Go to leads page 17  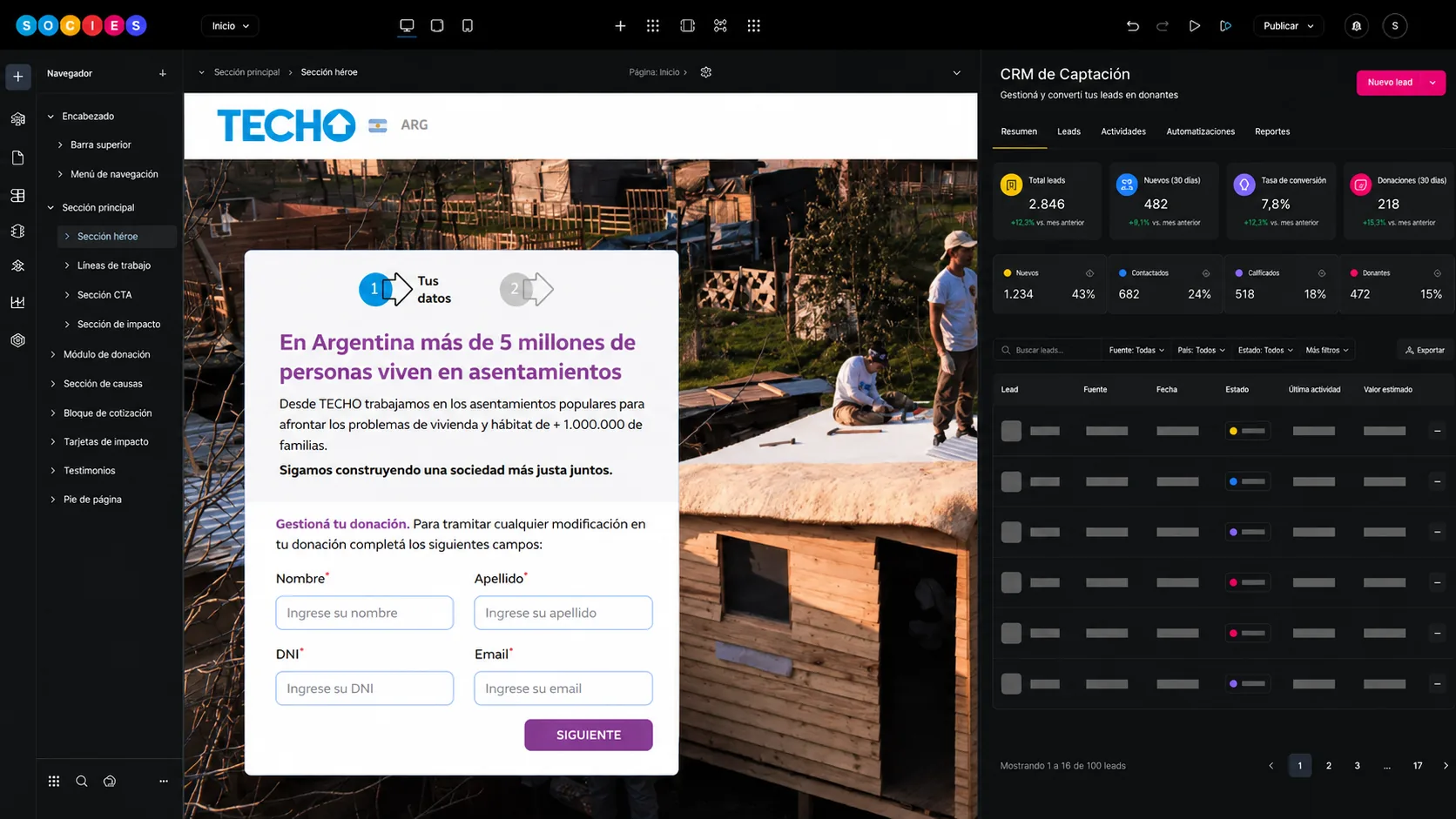tap(1418, 766)
